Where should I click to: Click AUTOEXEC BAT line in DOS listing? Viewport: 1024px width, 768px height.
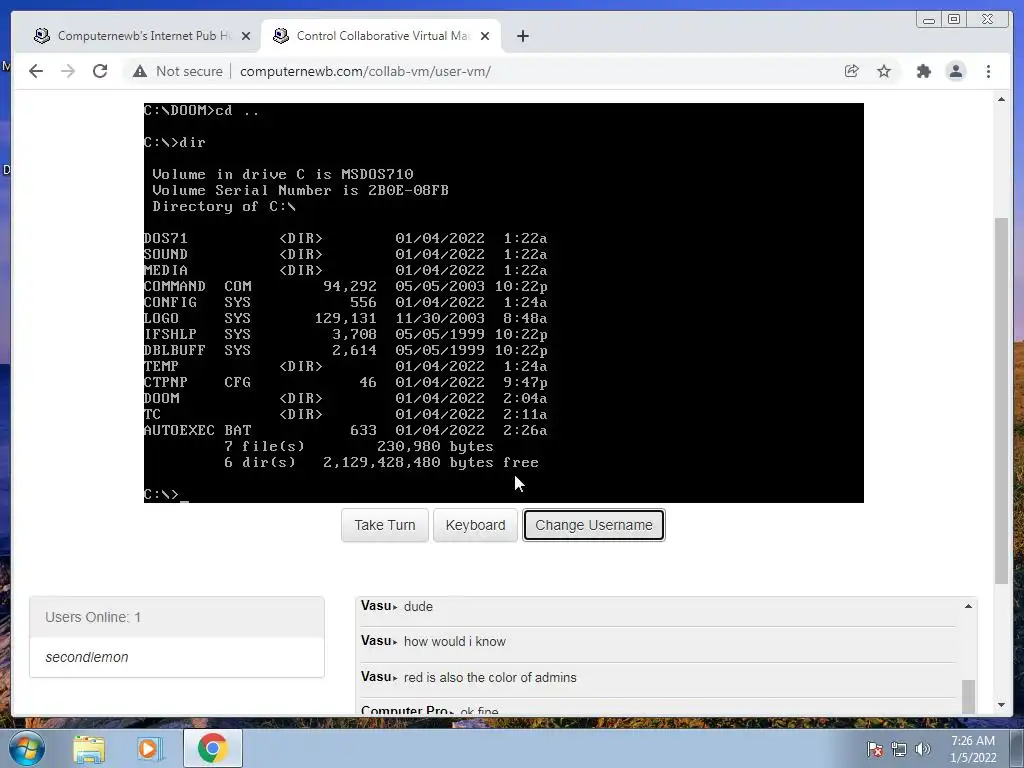coord(345,430)
